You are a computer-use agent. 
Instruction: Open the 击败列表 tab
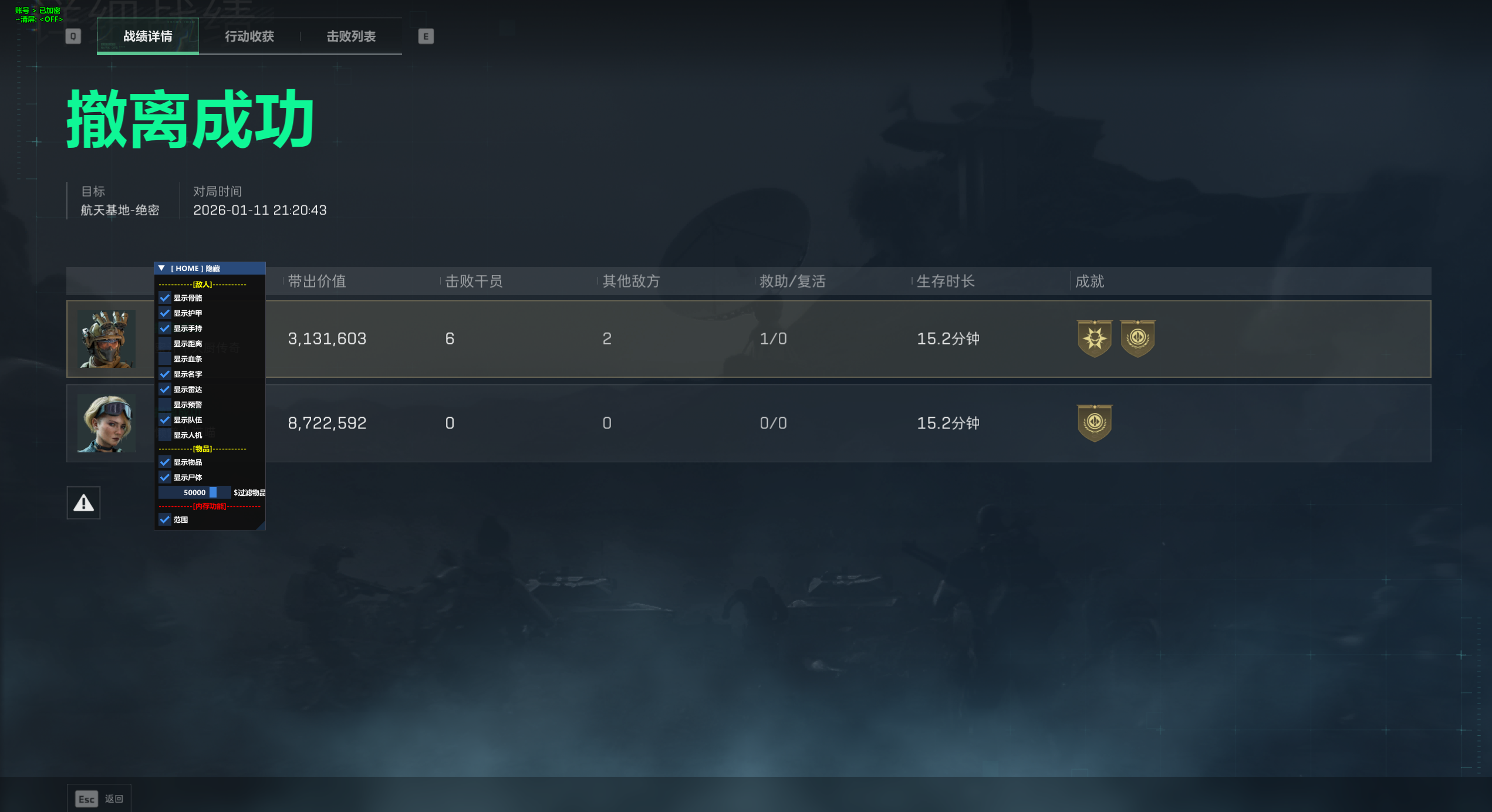(x=351, y=36)
